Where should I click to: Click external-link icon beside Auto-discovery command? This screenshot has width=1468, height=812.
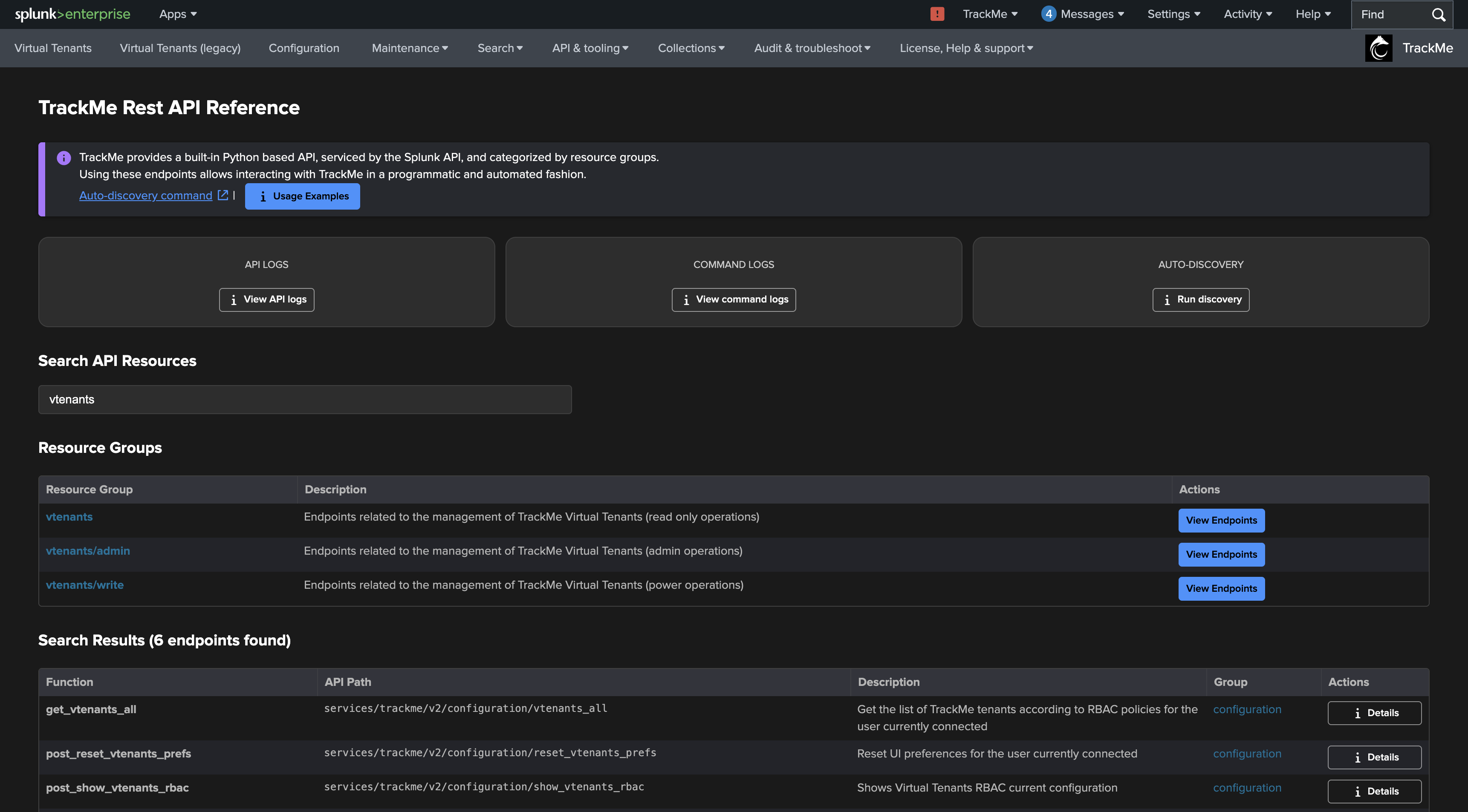pyautogui.click(x=223, y=195)
